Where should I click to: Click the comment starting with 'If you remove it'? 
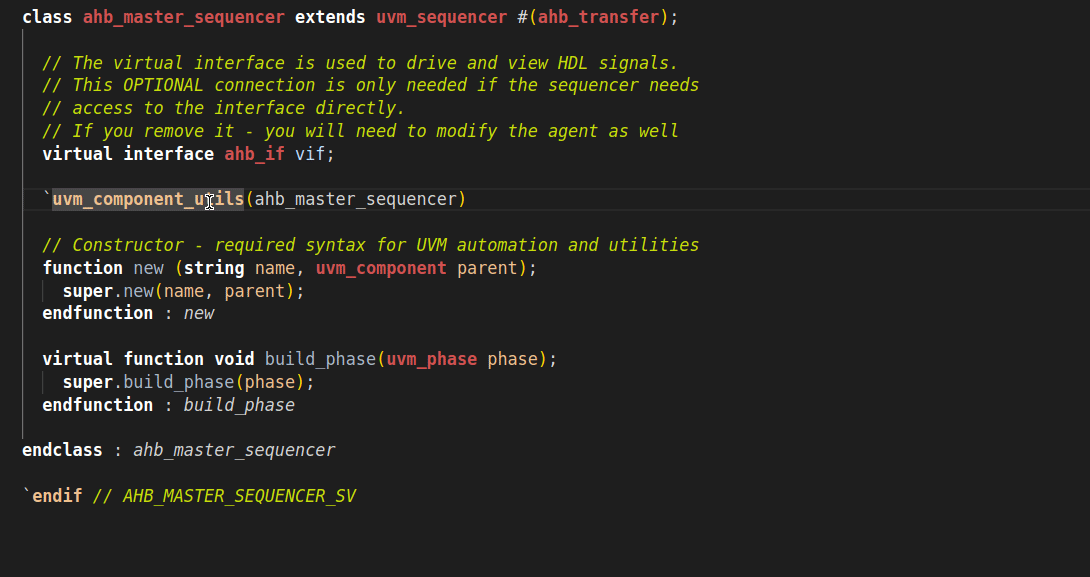click(x=360, y=131)
